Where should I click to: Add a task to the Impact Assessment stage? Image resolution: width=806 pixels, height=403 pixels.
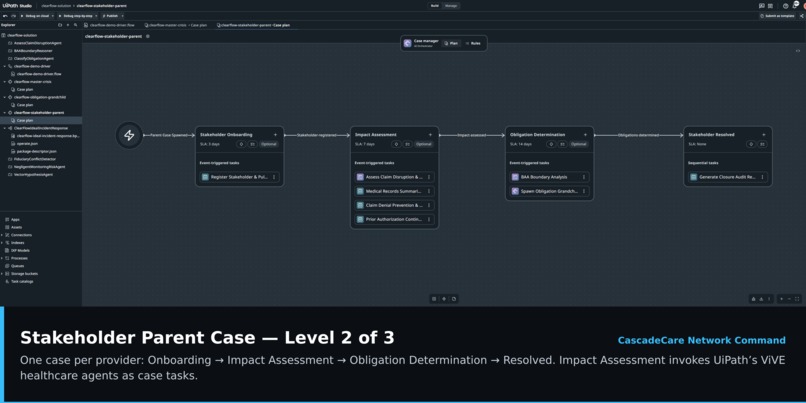click(430, 135)
